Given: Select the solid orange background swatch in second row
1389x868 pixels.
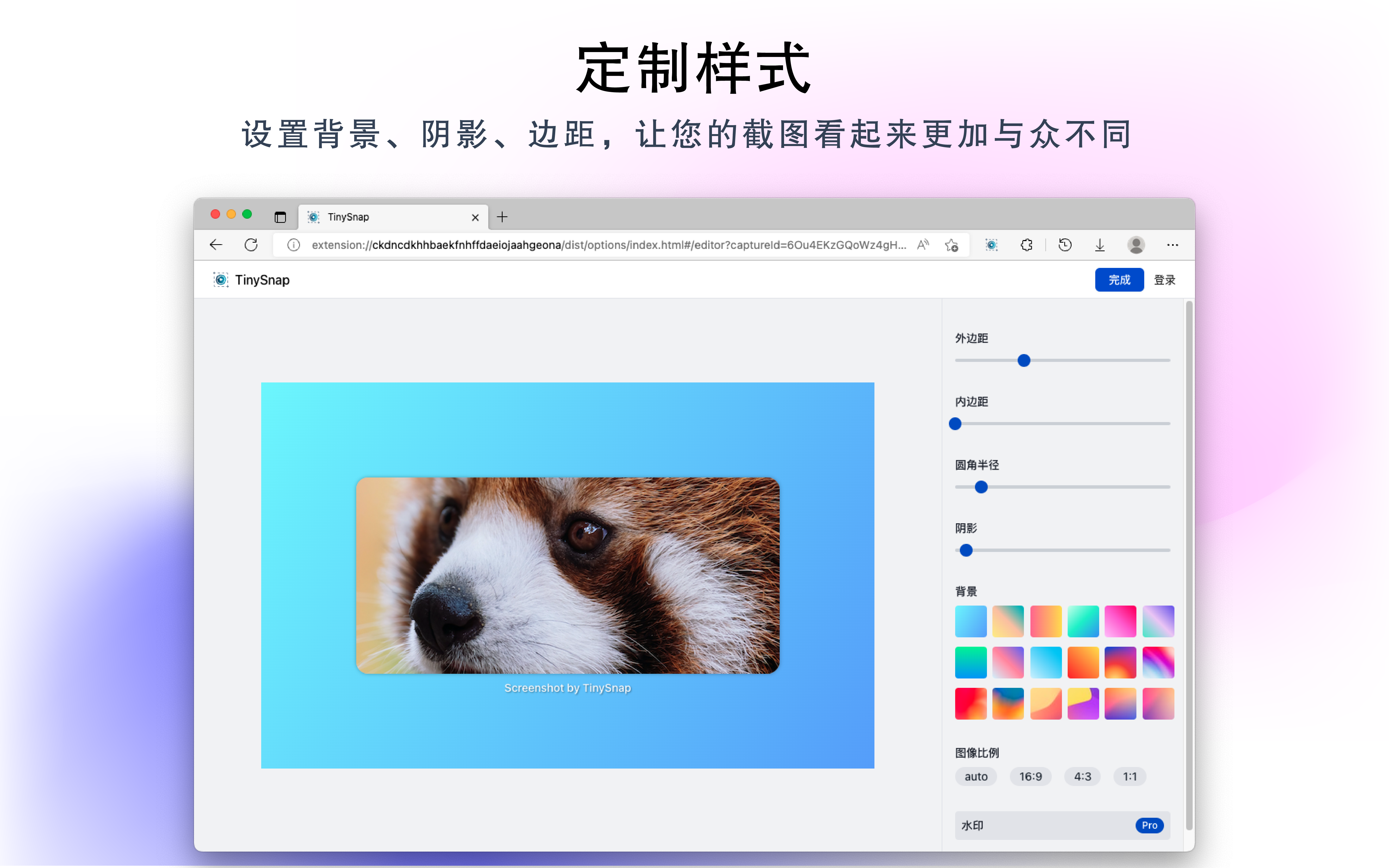Looking at the screenshot, I should point(1083,663).
